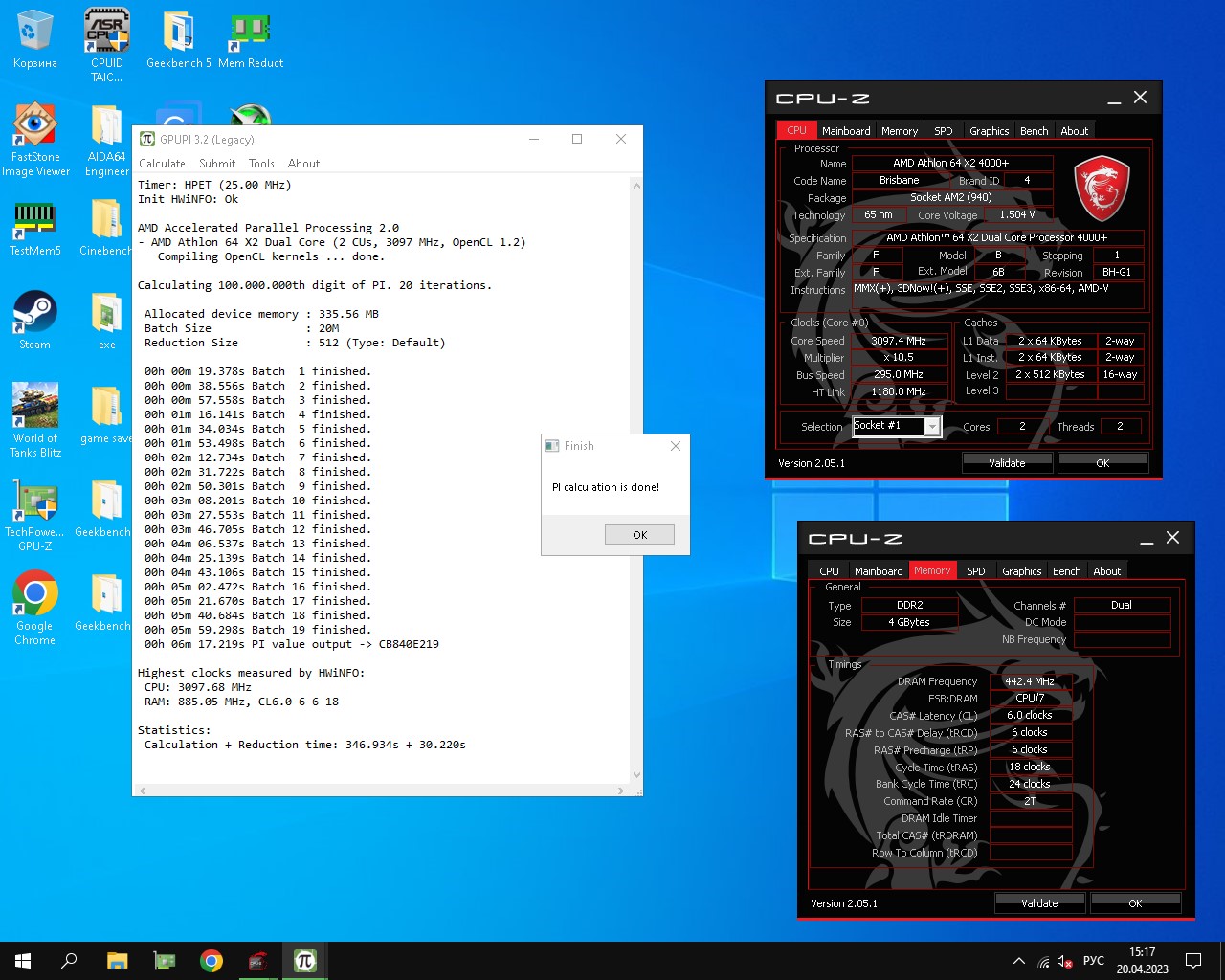Select Graphics tab in upper CPU-Z window
1225x980 pixels.
click(989, 131)
